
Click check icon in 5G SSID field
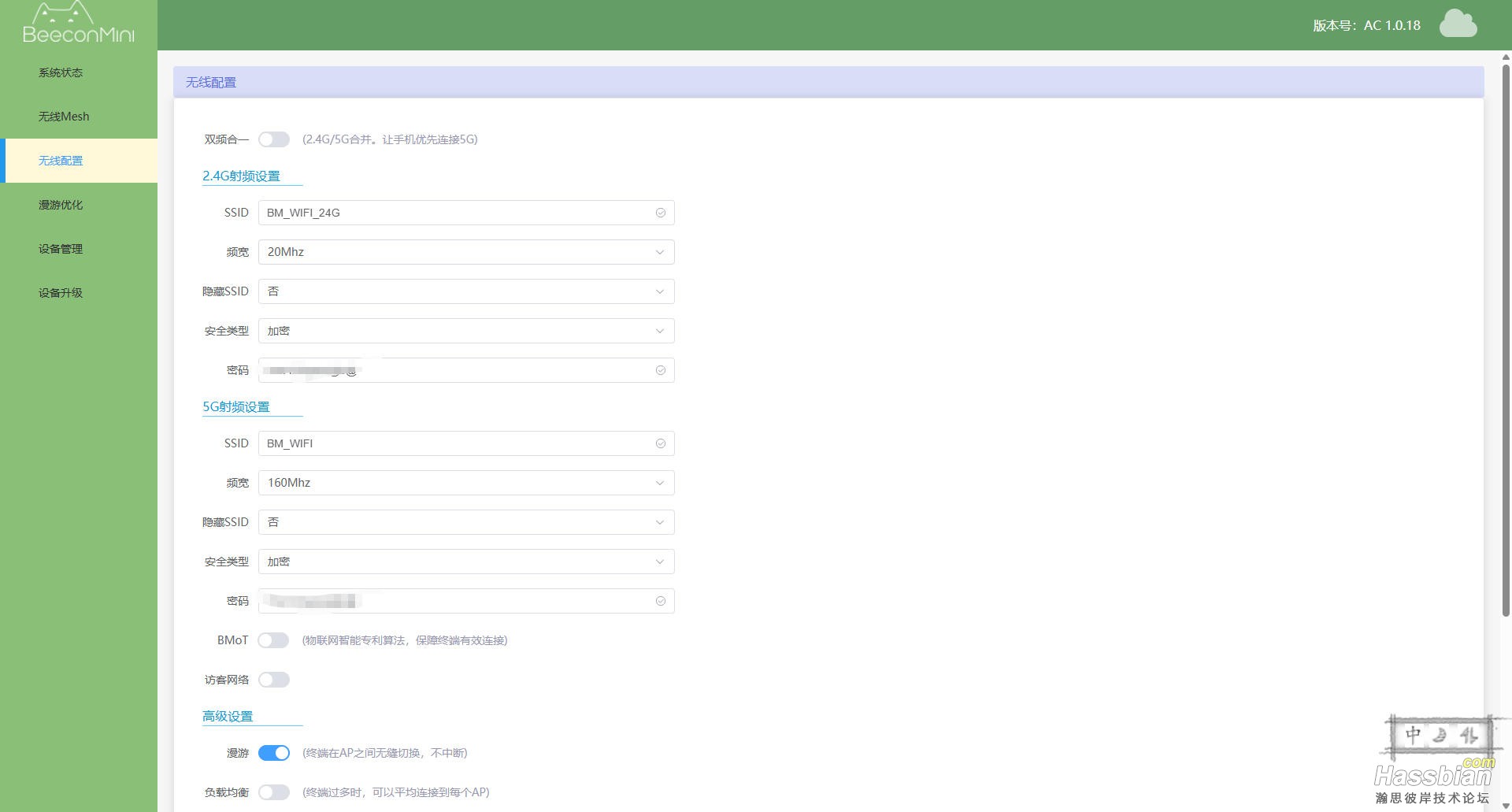(660, 443)
